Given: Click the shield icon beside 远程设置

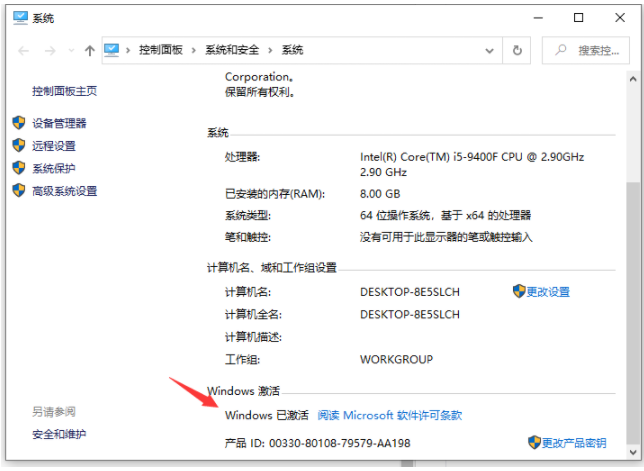Looking at the screenshot, I should [19, 145].
